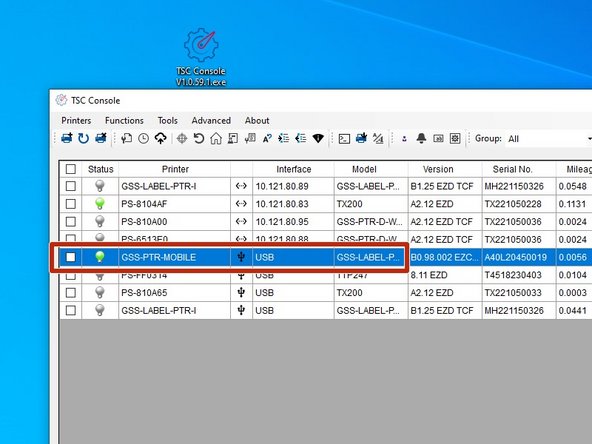Open the Functions menu
592x444 pixels.
pyautogui.click(x=124, y=120)
